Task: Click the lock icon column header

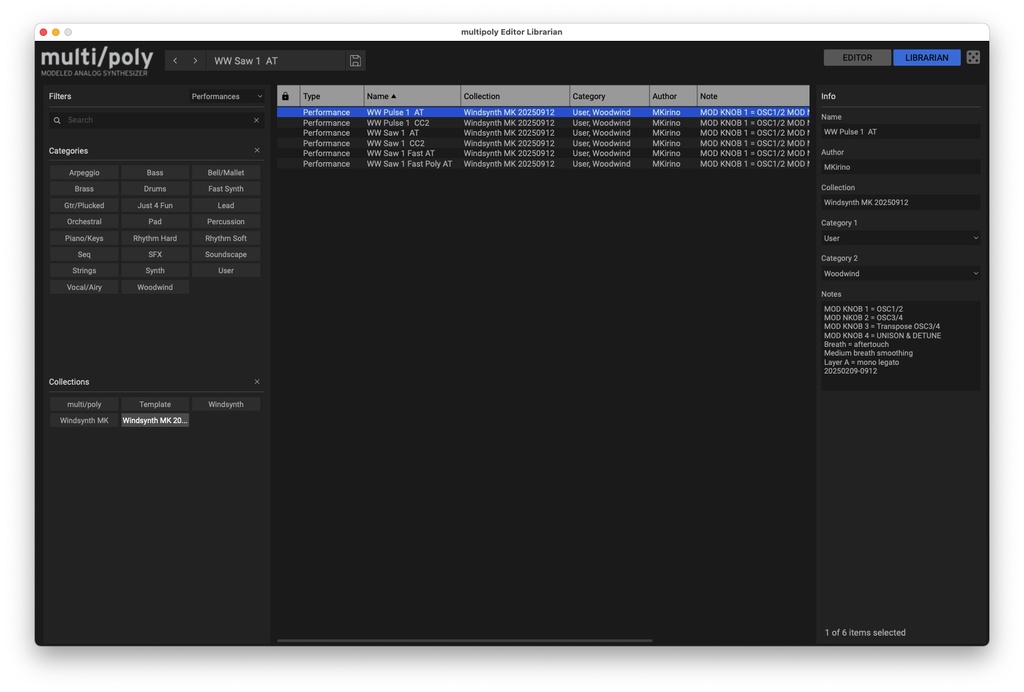Action: point(285,96)
